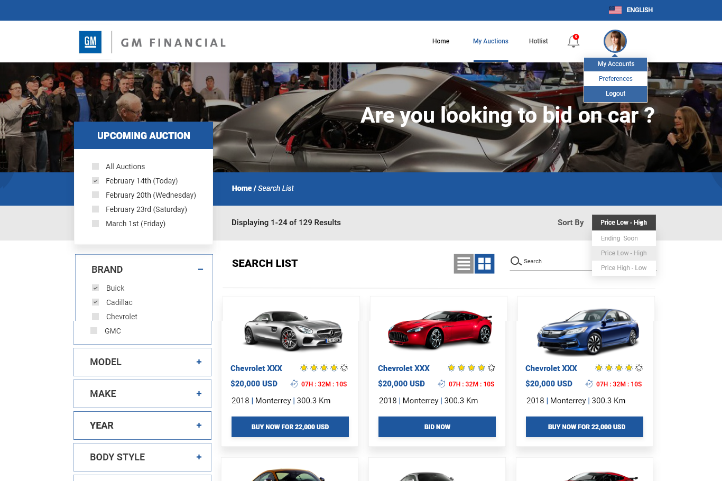
Task: Click the UPCOMING AUCTION panel header
Action: coord(144,135)
